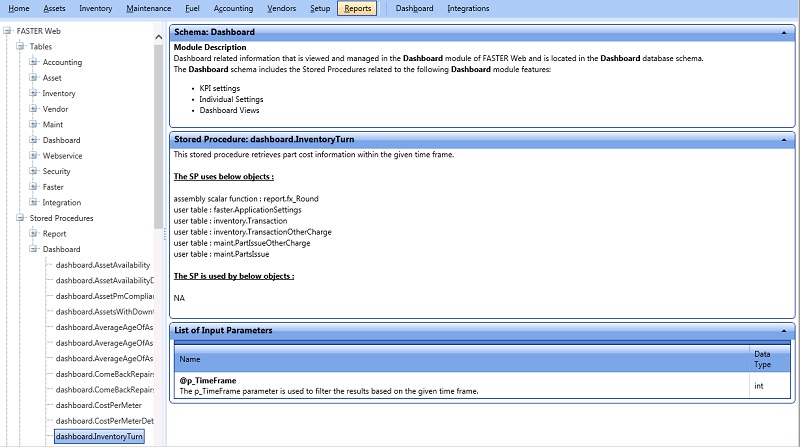Image resolution: width=800 pixels, height=447 pixels.
Task: Open the Setup menu
Action: click(x=320, y=8)
